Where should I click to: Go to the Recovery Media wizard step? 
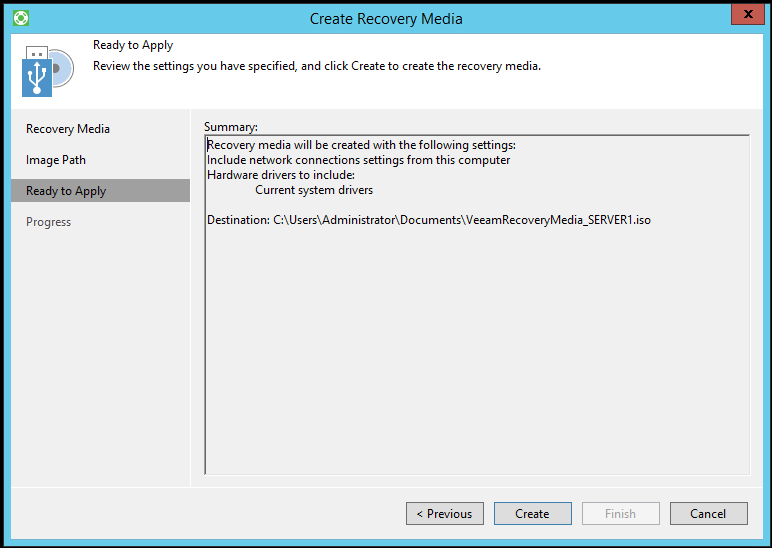coord(68,129)
